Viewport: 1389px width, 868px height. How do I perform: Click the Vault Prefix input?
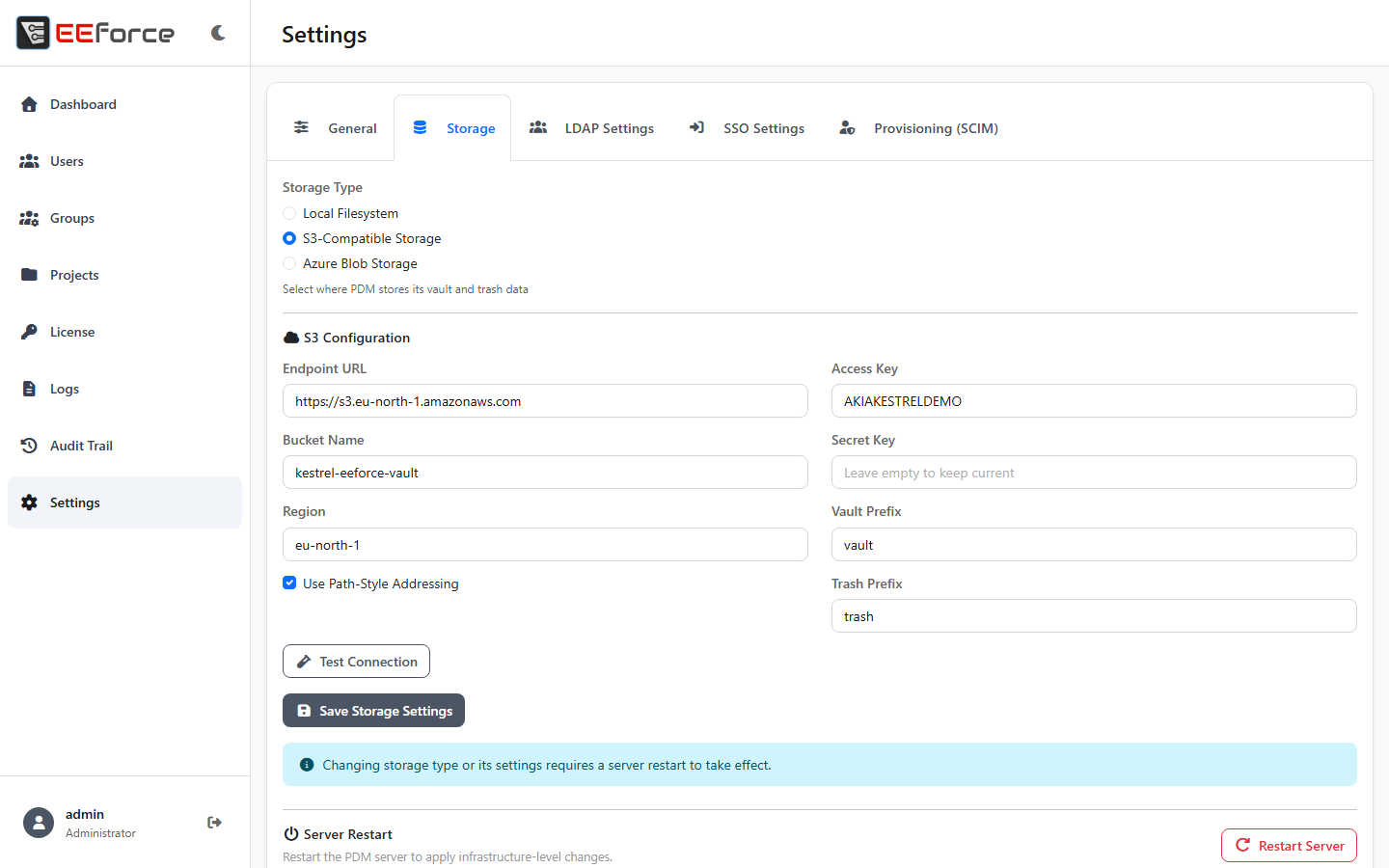(1094, 545)
